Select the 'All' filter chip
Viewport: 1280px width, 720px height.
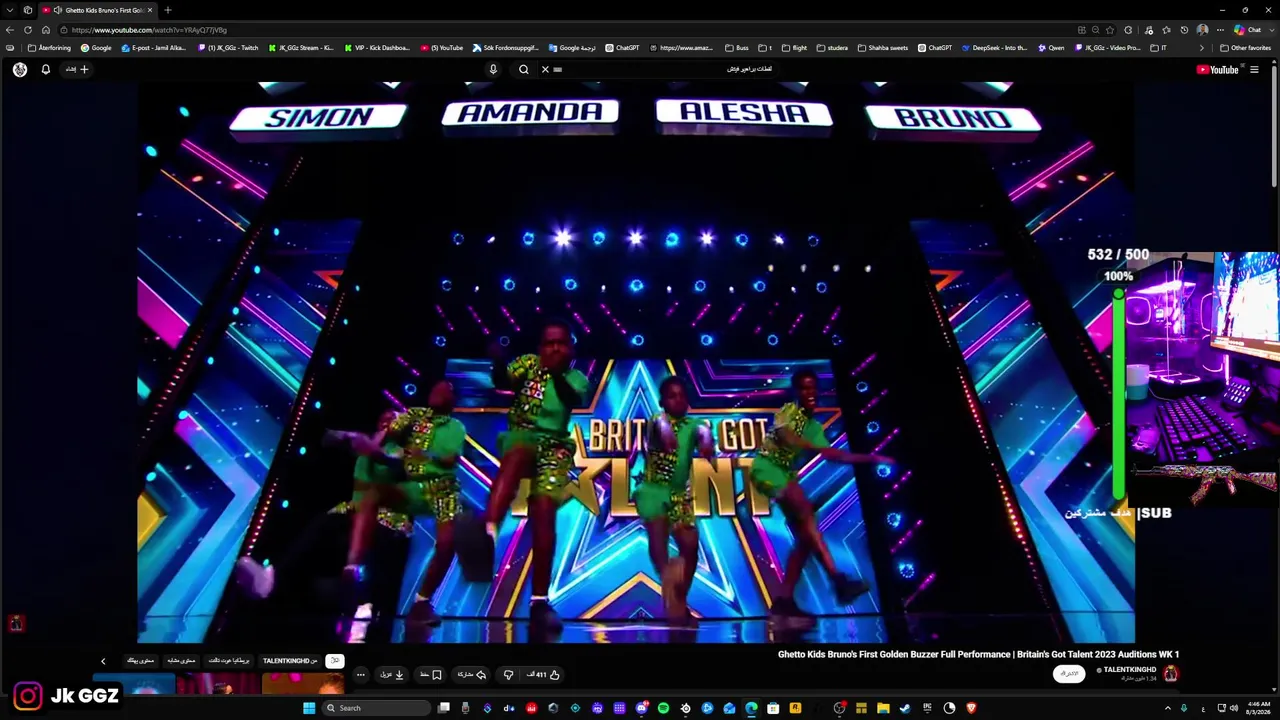335,660
